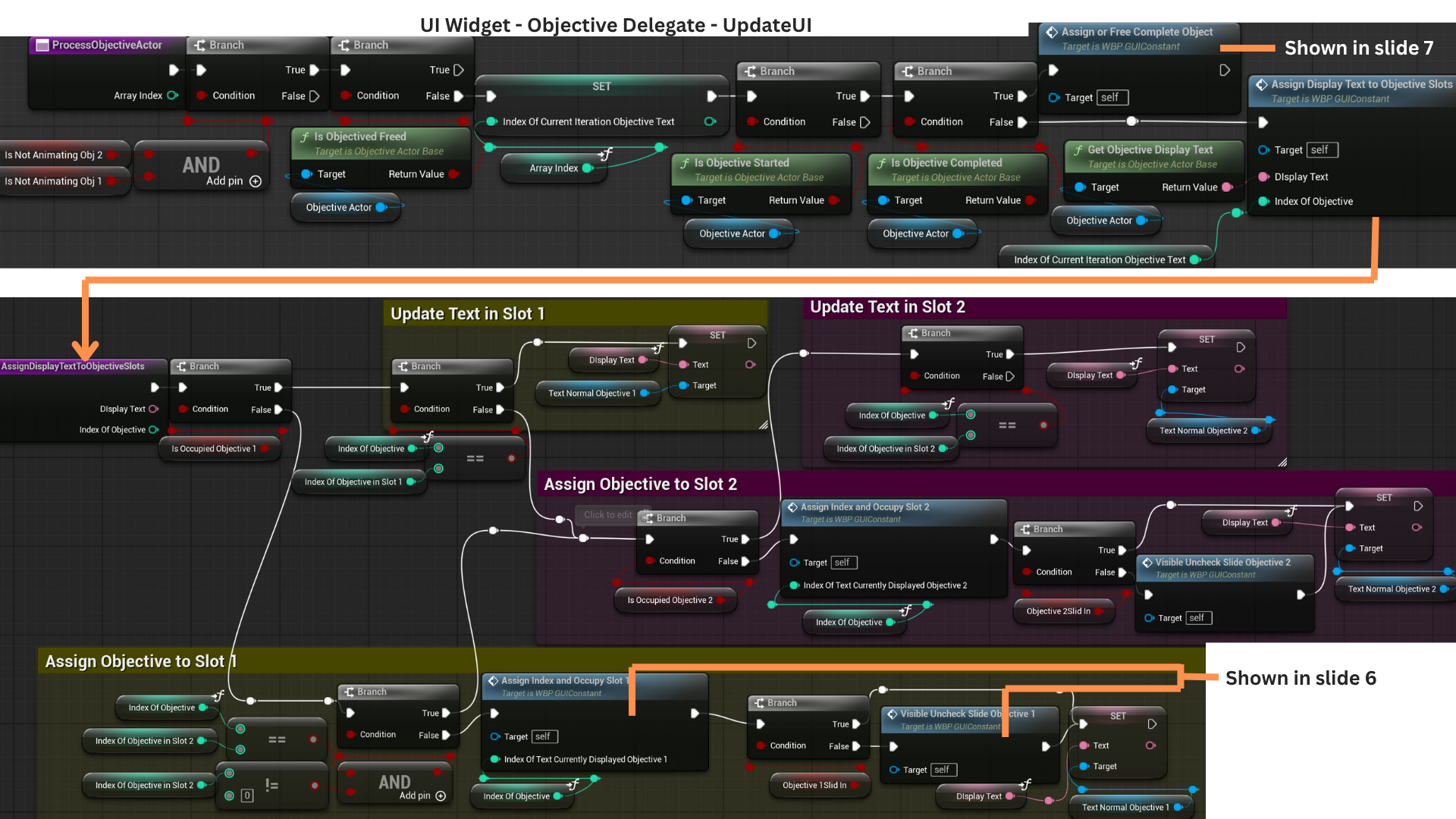
Task: Click diamond icon on Assign or Free Complete Object
Action: 1052,32
